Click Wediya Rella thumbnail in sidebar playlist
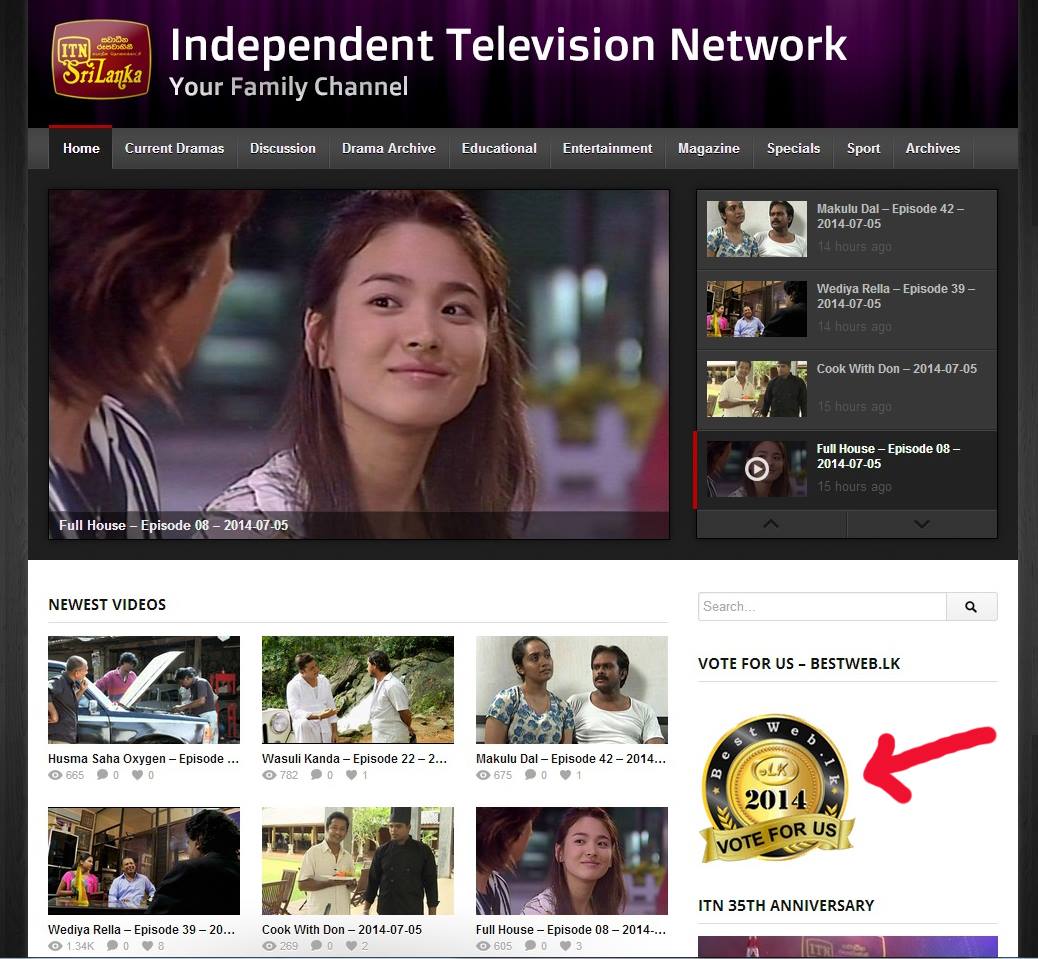Screen dimensions: 1038x959 757,309
